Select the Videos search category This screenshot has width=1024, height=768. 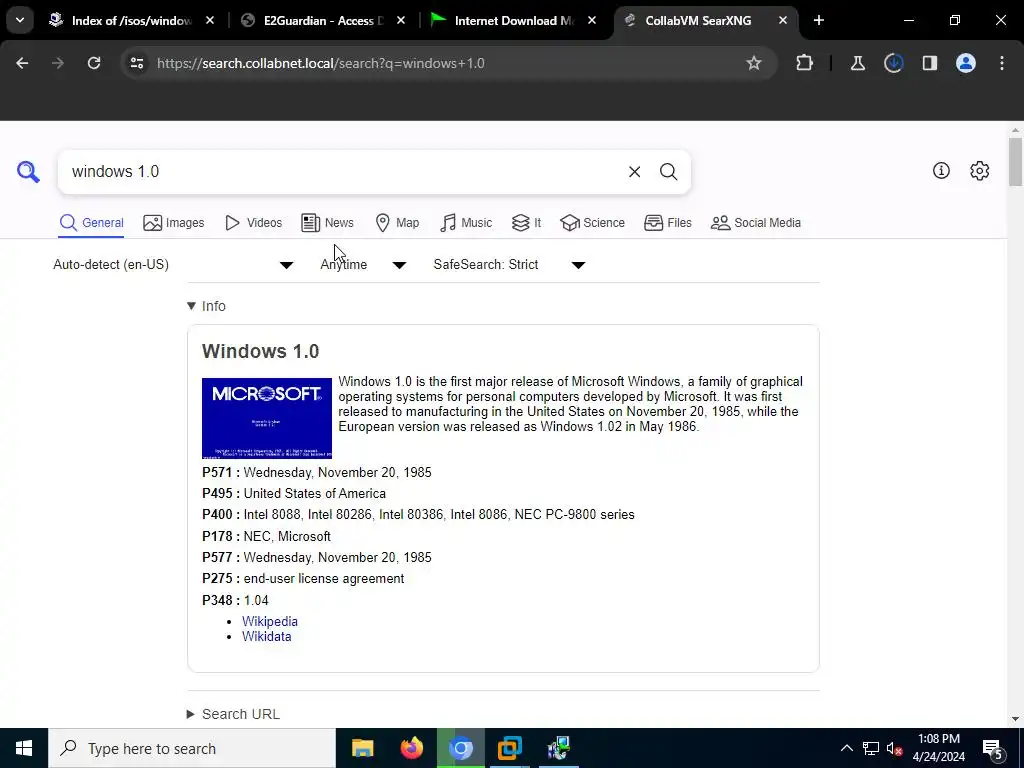coord(253,223)
